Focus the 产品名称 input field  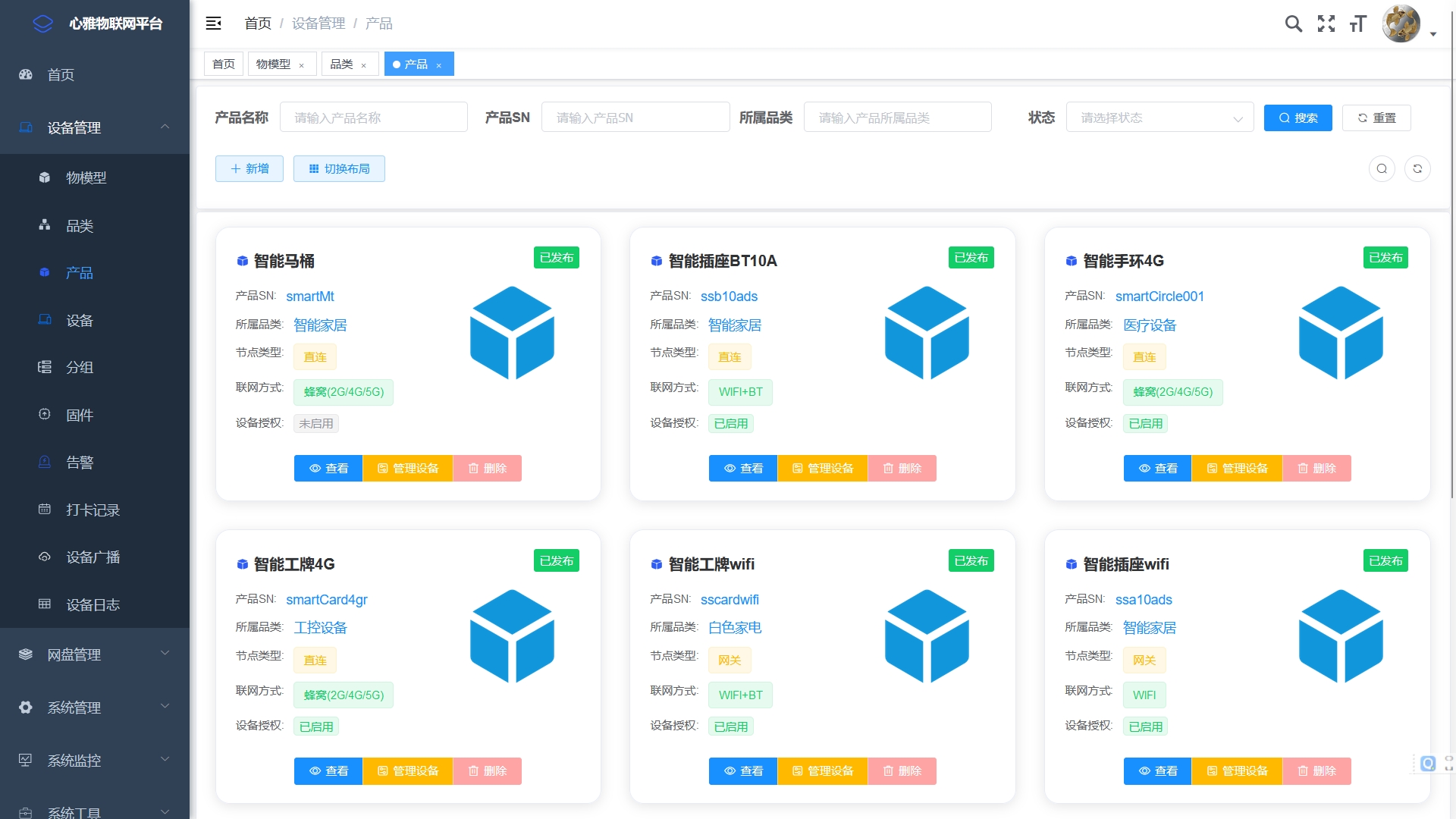pyautogui.click(x=373, y=118)
